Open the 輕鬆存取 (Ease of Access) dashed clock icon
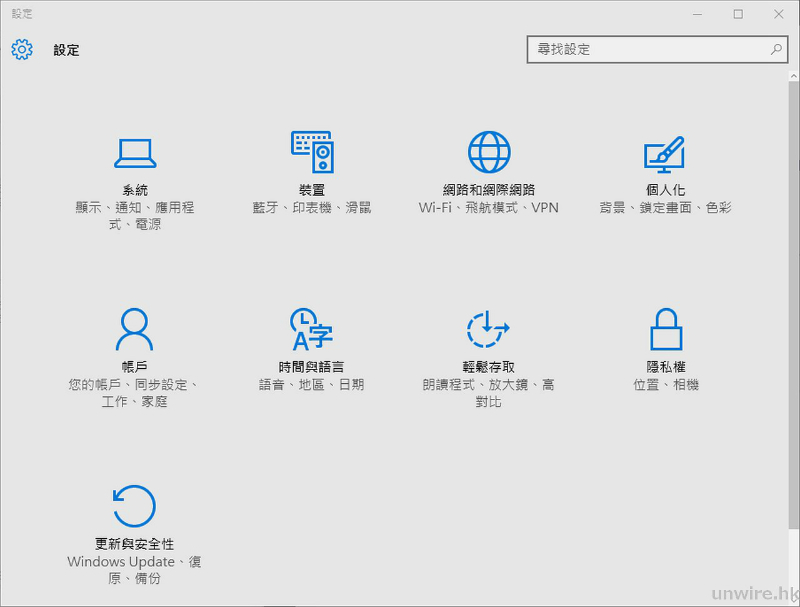The height and width of the screenshot is (607, 800). (488, 329)
